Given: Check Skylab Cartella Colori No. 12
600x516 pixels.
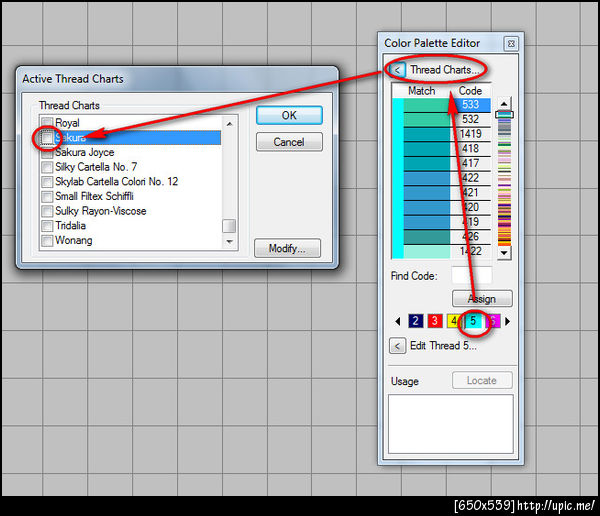Looking at the screenshot, I should 47,181.
